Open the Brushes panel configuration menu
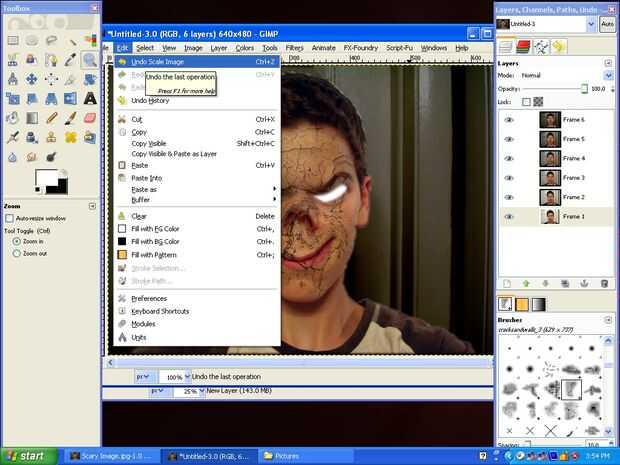Viewport: 620px width, 465px height. coord(608,319)
